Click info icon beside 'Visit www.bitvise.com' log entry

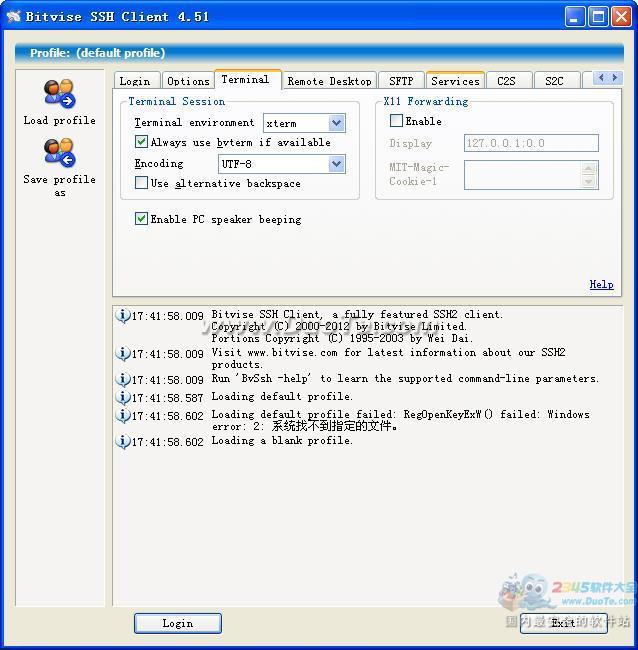click(x=122, y=354)
